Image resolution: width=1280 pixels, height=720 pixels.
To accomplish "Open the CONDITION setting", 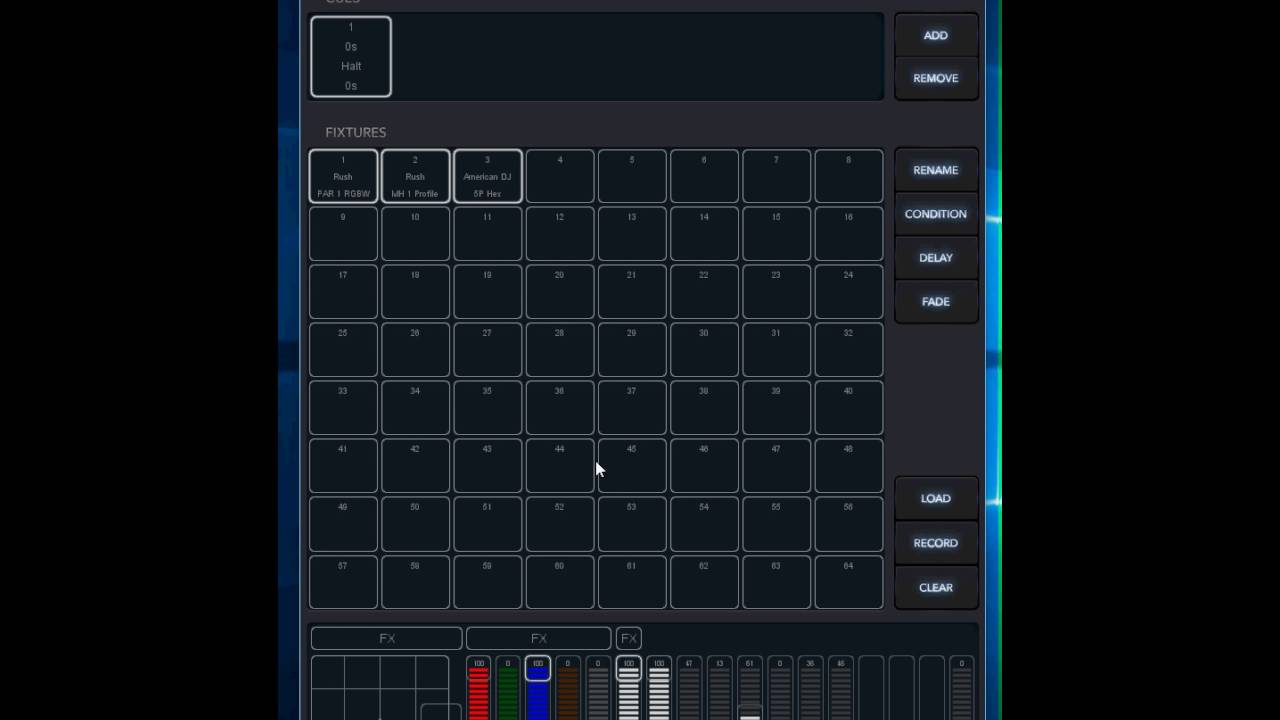I will (x=936, y=214).
